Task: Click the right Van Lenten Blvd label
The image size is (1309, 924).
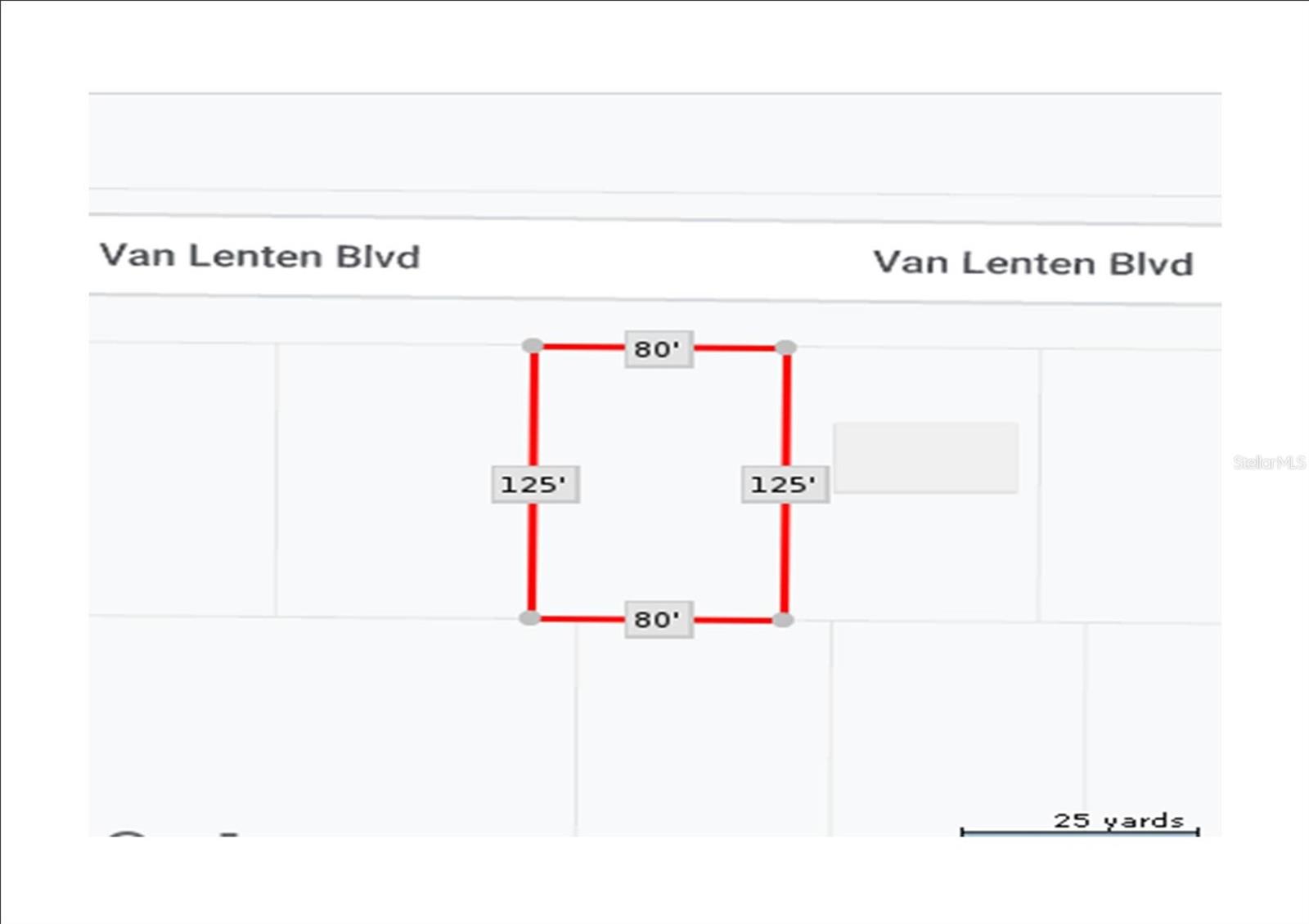Action: pyautogui.click(x=1032, y=263)
